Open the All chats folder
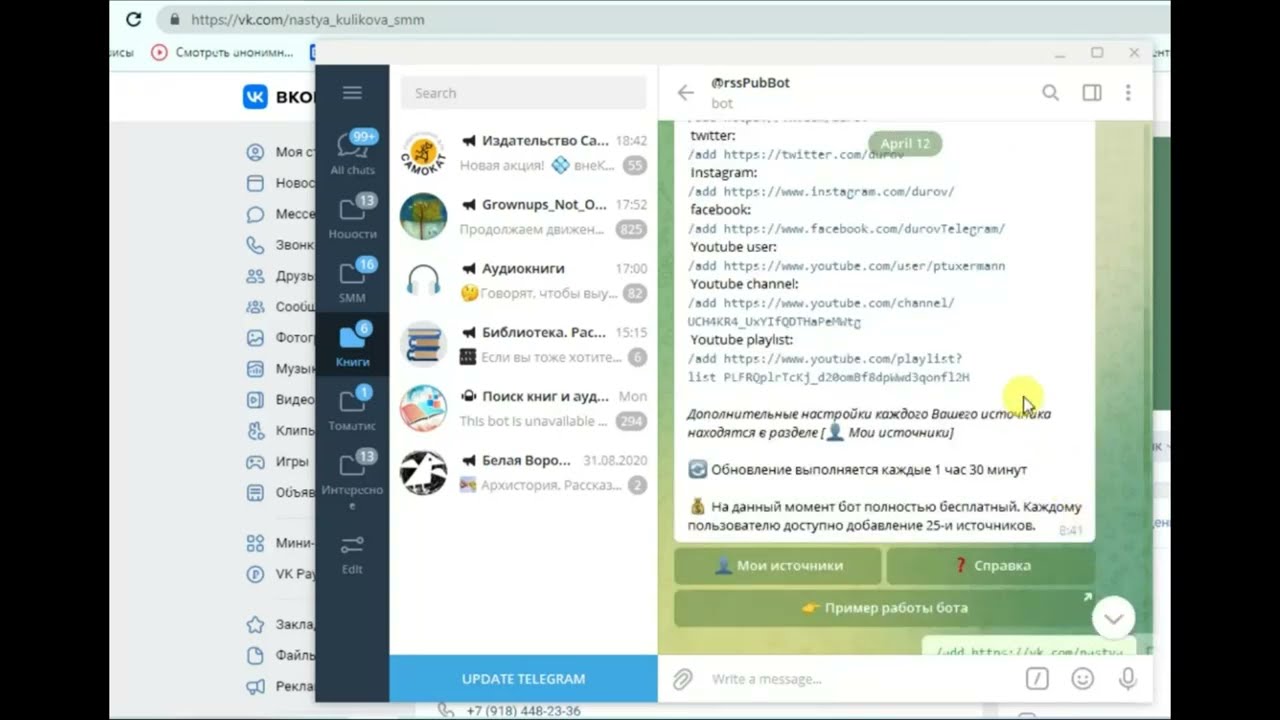This screenshot has width=1280, height=720. tap(352, 153)
